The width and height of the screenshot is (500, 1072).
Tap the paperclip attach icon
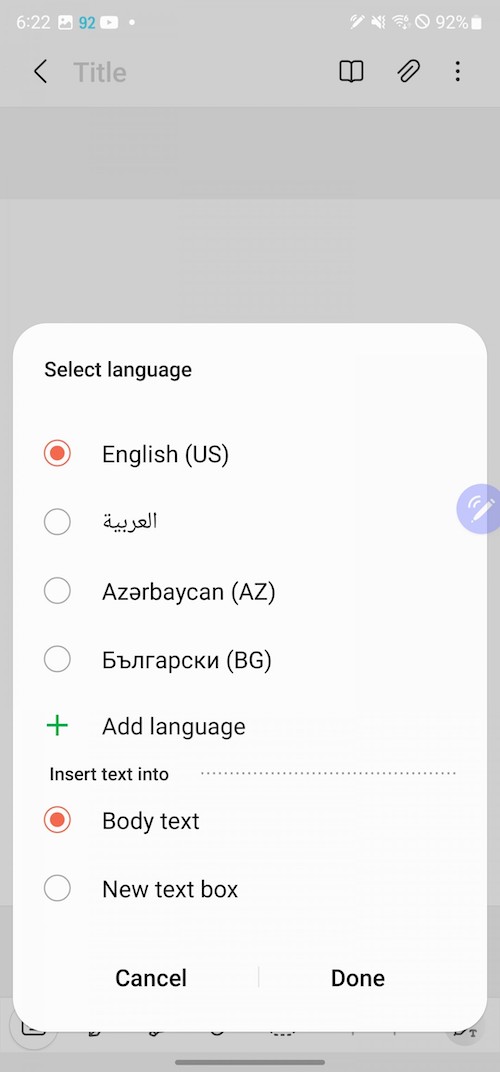pos(408,72)
